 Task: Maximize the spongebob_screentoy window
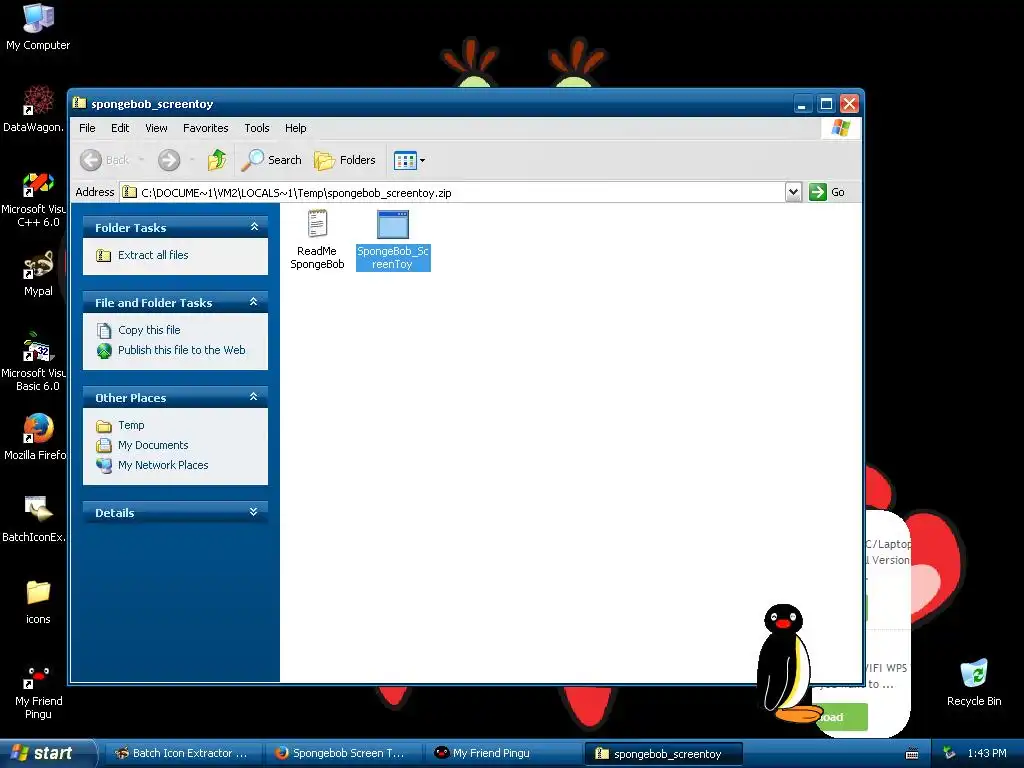click(826, 103)
